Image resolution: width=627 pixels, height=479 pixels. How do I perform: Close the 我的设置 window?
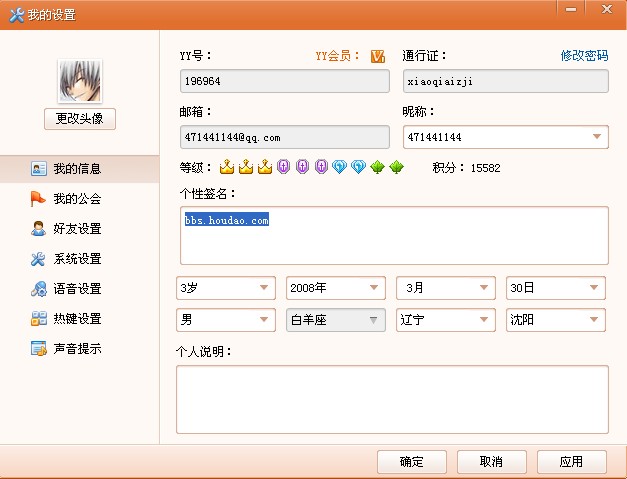click(607, 9)
